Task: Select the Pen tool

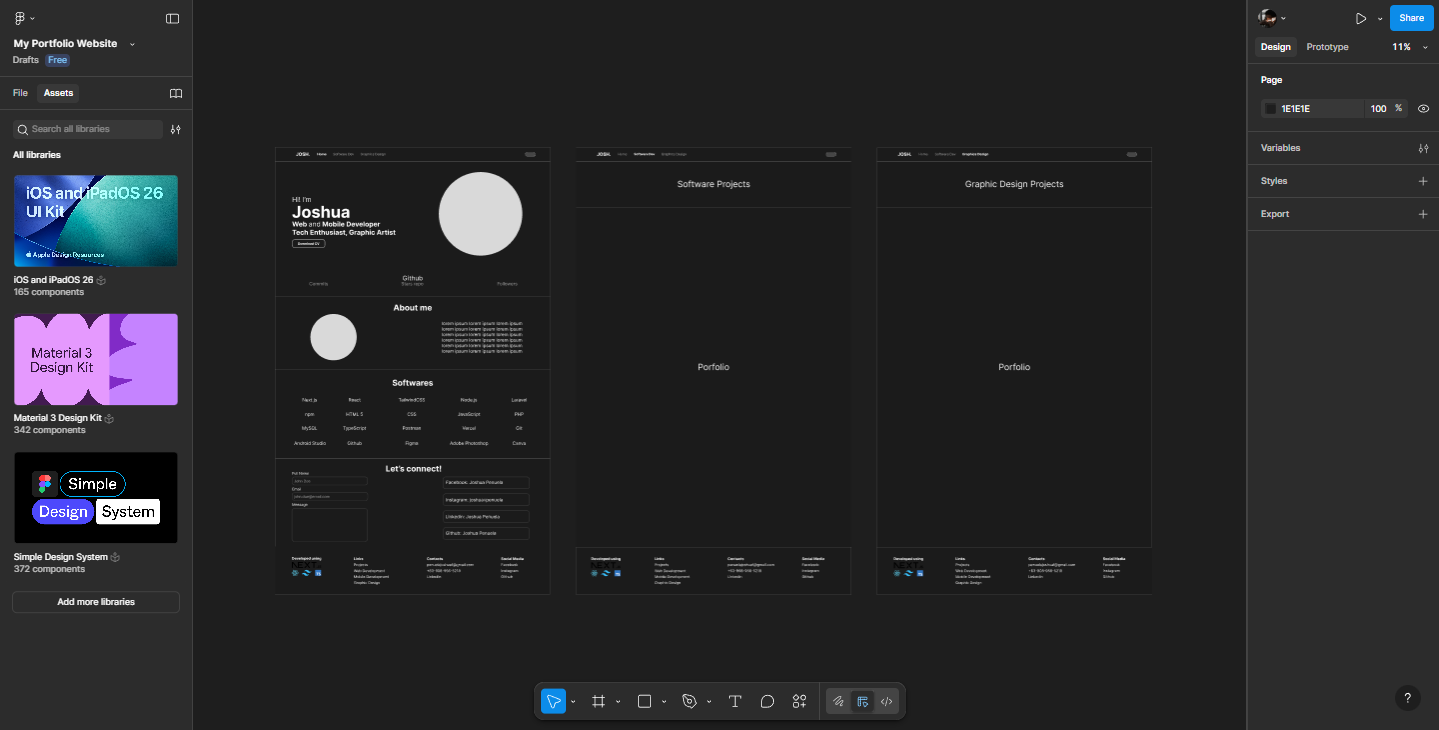Action: [689, 701]
